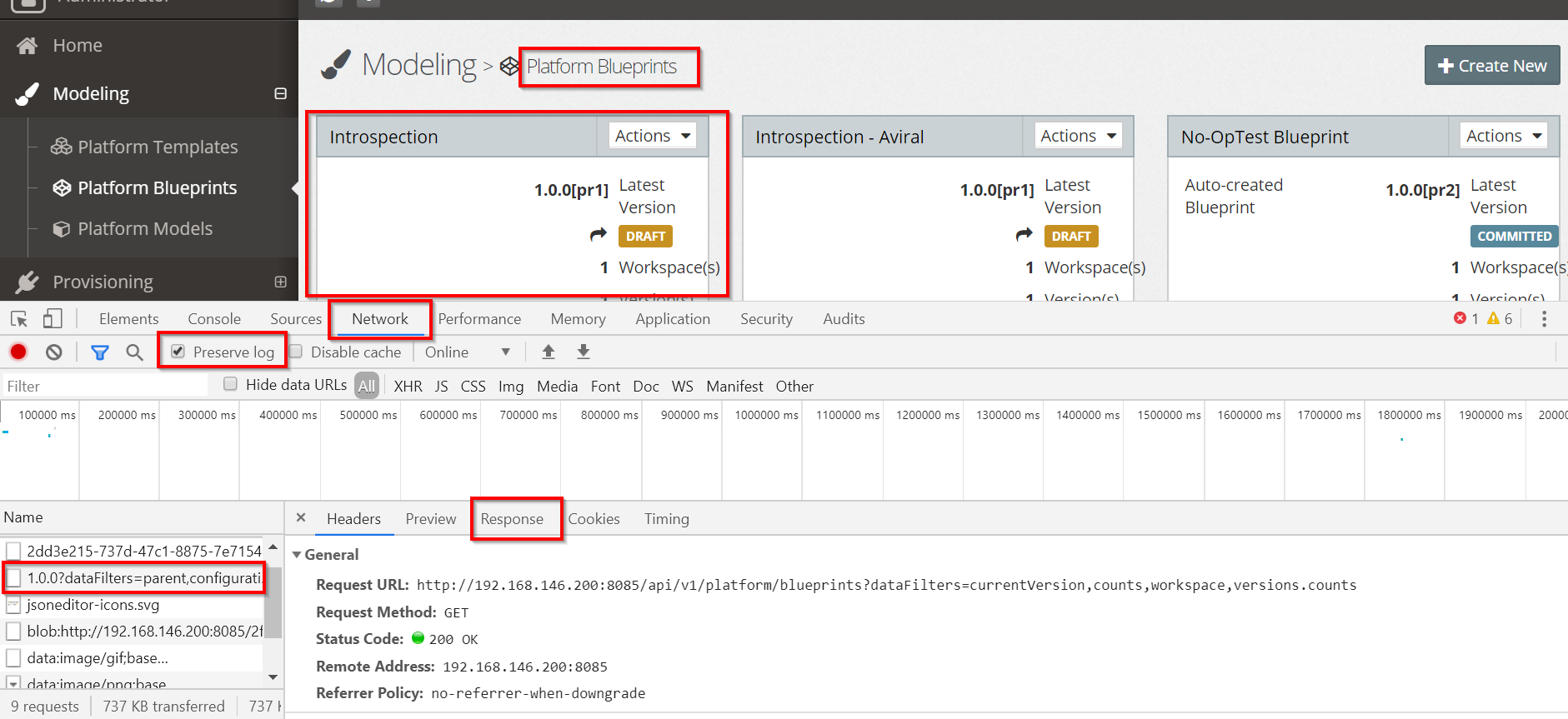Open Platform Templates in the sidebar
The width and height of the screenshot is (1568, 719).
point(158,147)
